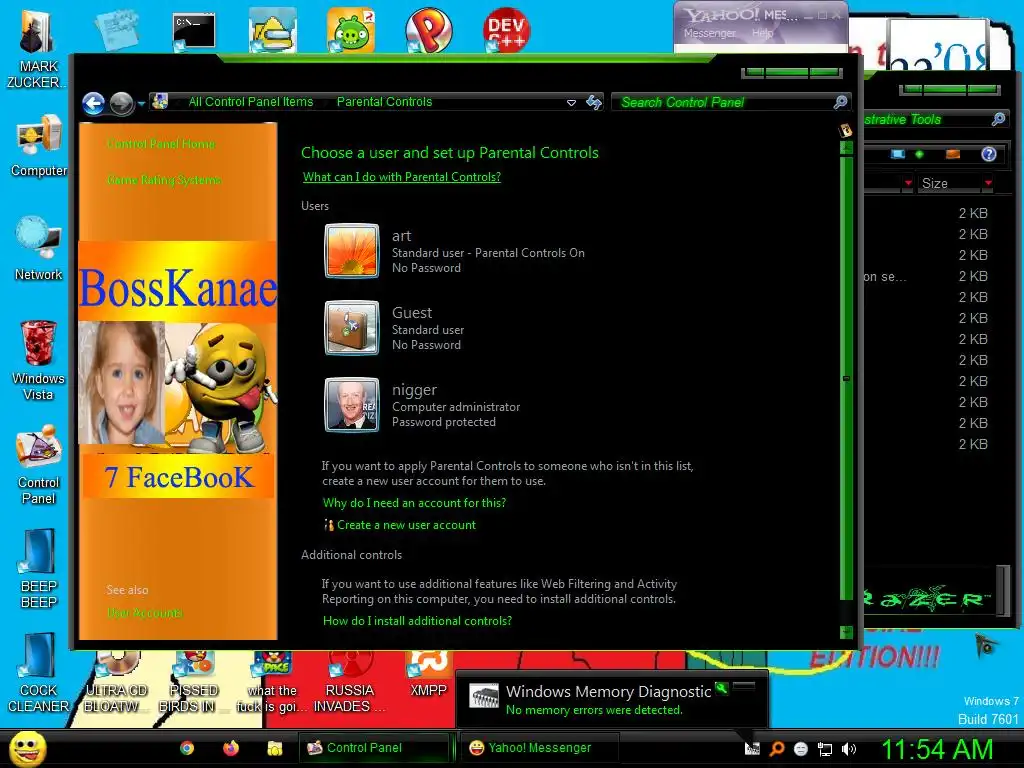
Task: Open Control Panel Home link
Action: pyautogui.click(x=161, y=144)
